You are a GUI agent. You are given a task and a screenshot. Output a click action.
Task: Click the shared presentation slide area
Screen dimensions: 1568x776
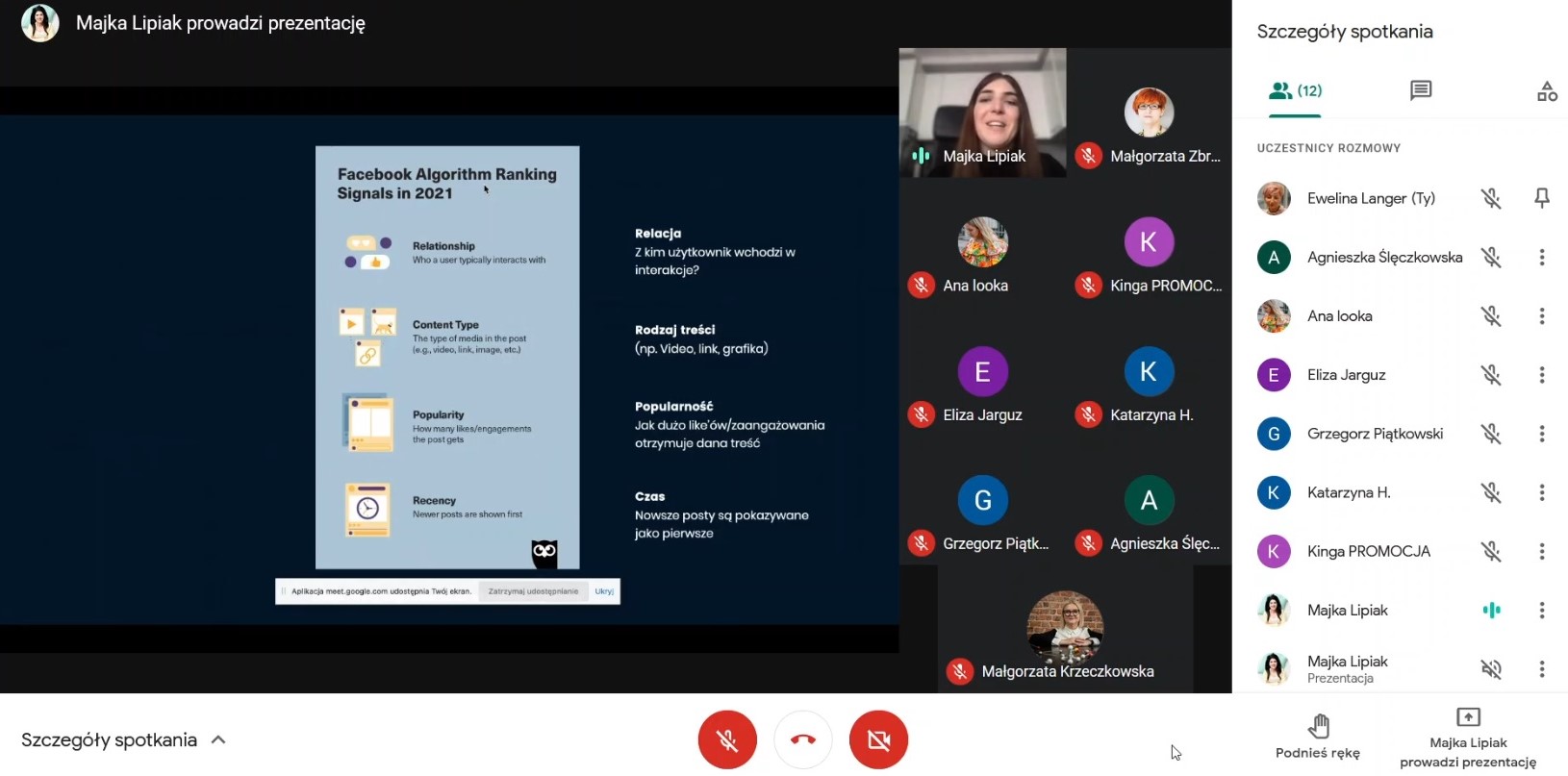[449, 370]
